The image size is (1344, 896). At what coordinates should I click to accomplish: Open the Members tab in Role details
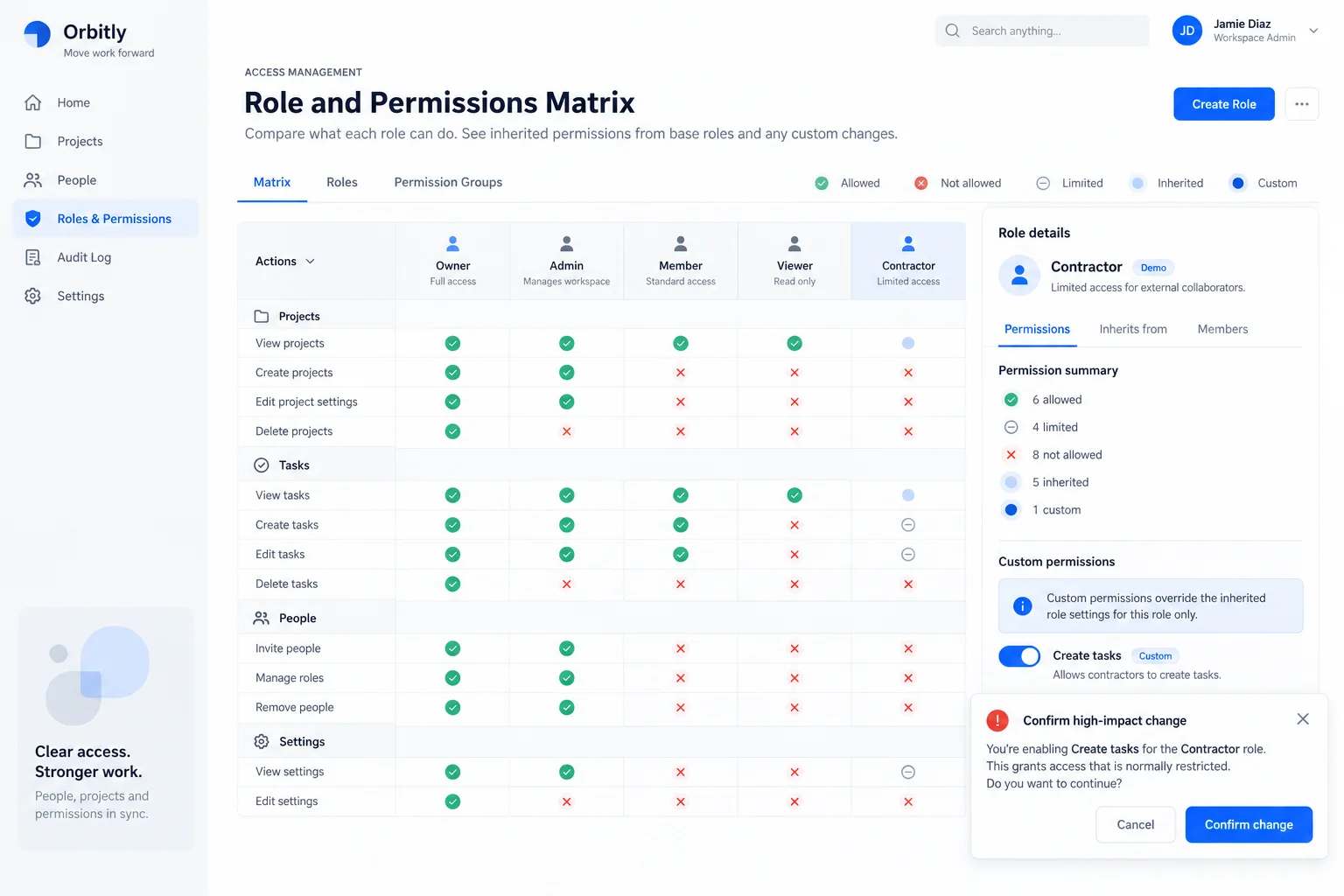coord(1222,329)
